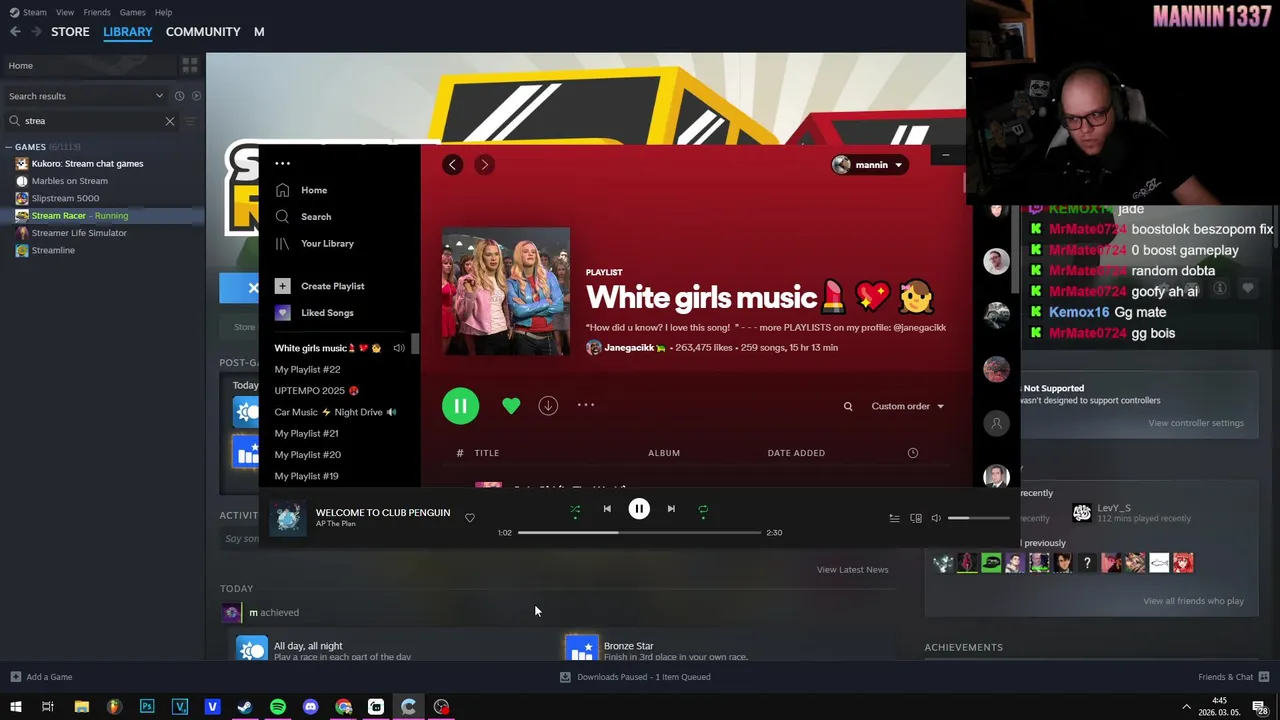Adjust the Spotify volume slider
The width and height of the screenshot is (1280, 720).
tap(978, 518)
